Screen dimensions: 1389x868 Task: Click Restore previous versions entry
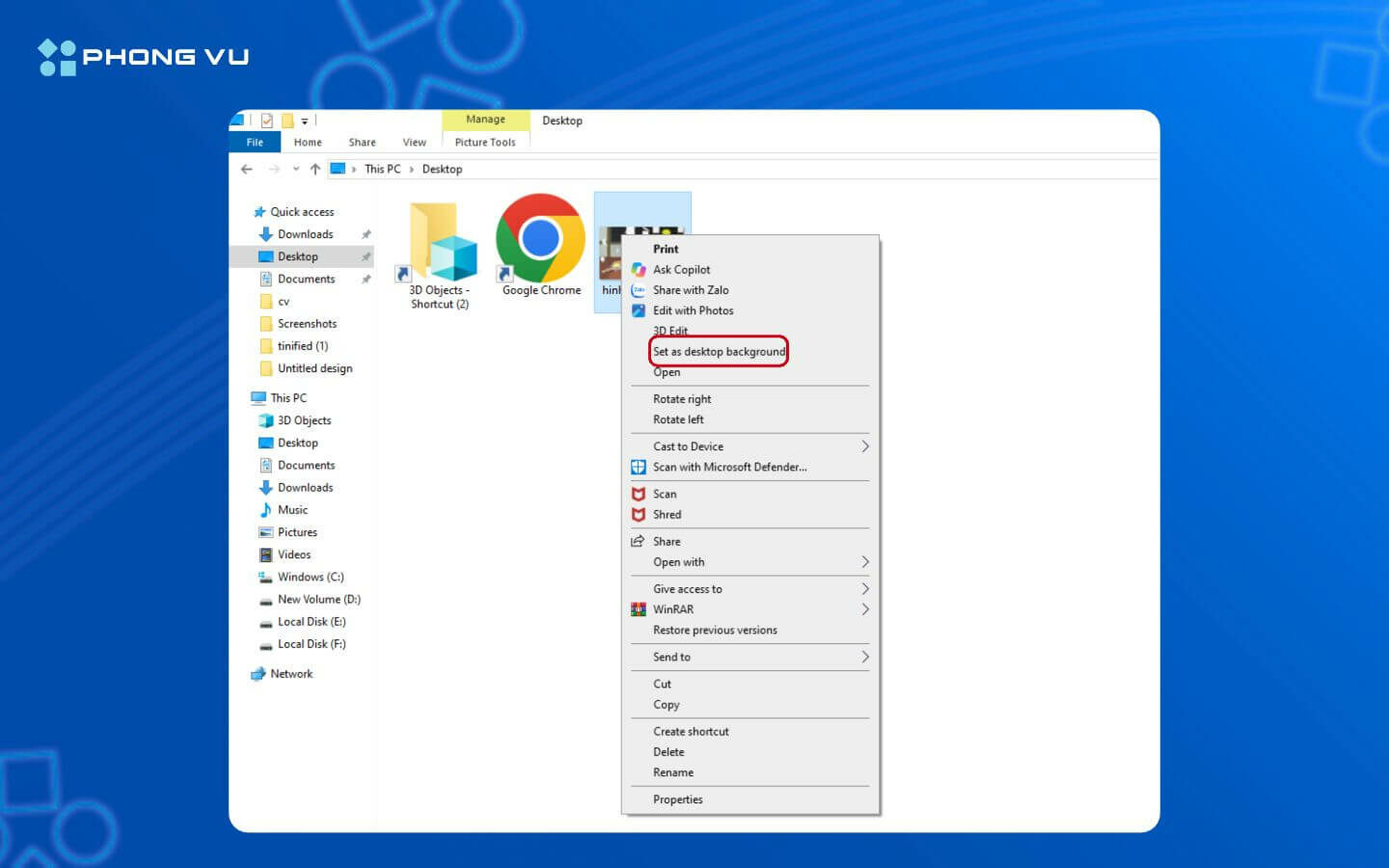click(x=715, y=631)
